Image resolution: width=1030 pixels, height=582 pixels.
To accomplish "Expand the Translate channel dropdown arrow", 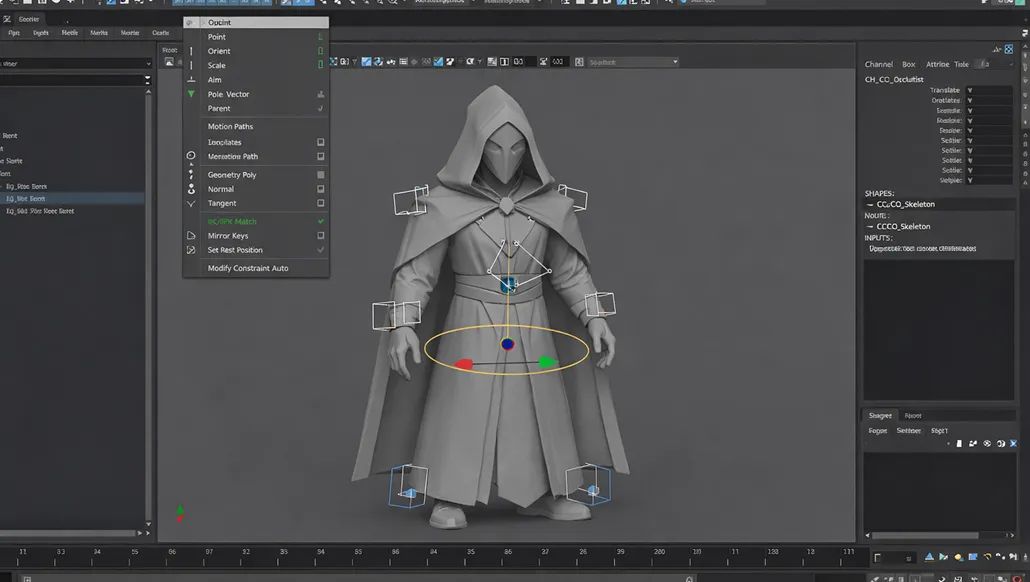I will tap(969, 90).
